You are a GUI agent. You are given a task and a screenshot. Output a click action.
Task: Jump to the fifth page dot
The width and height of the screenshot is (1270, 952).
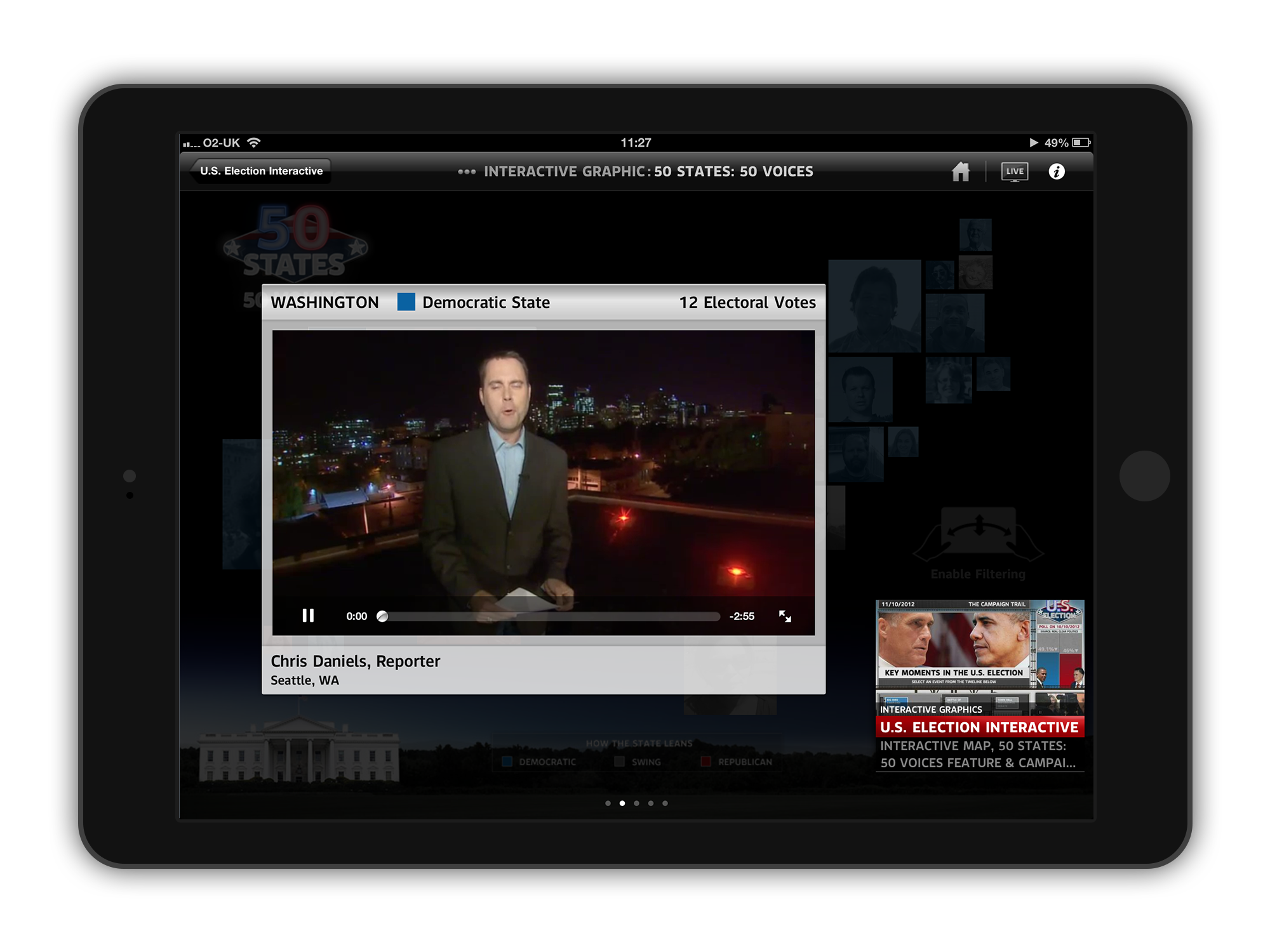tap(665, 803)
